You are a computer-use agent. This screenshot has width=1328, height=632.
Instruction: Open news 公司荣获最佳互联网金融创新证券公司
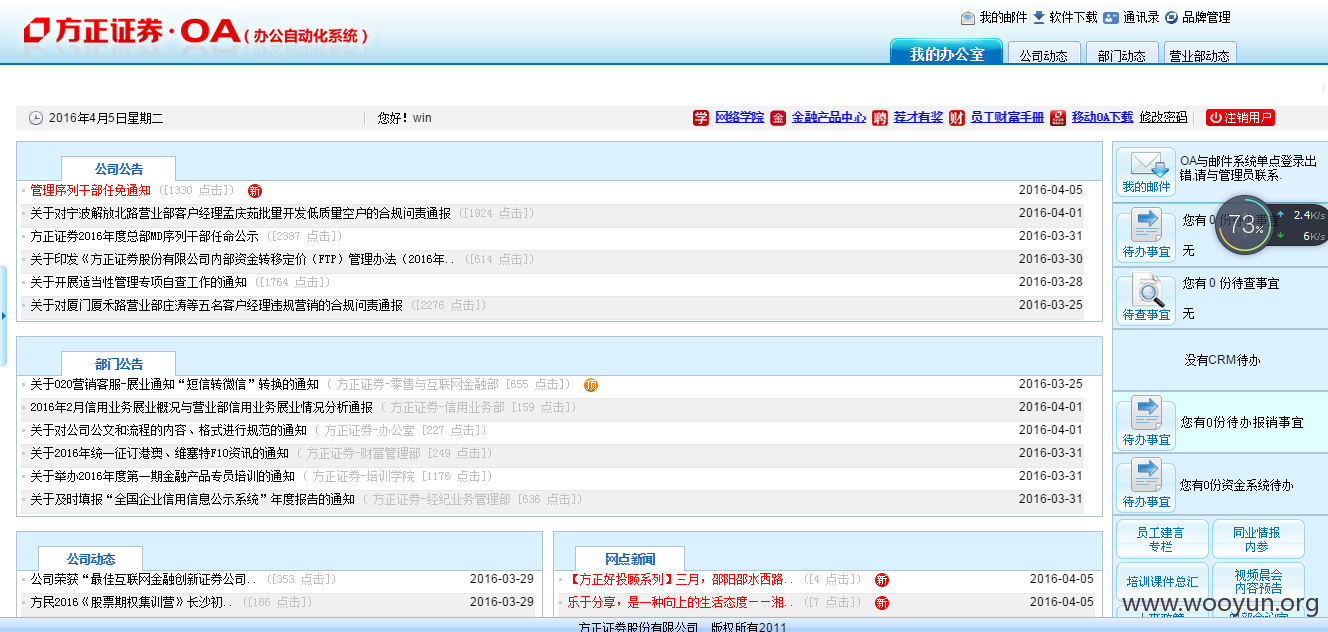pos(143,579)
